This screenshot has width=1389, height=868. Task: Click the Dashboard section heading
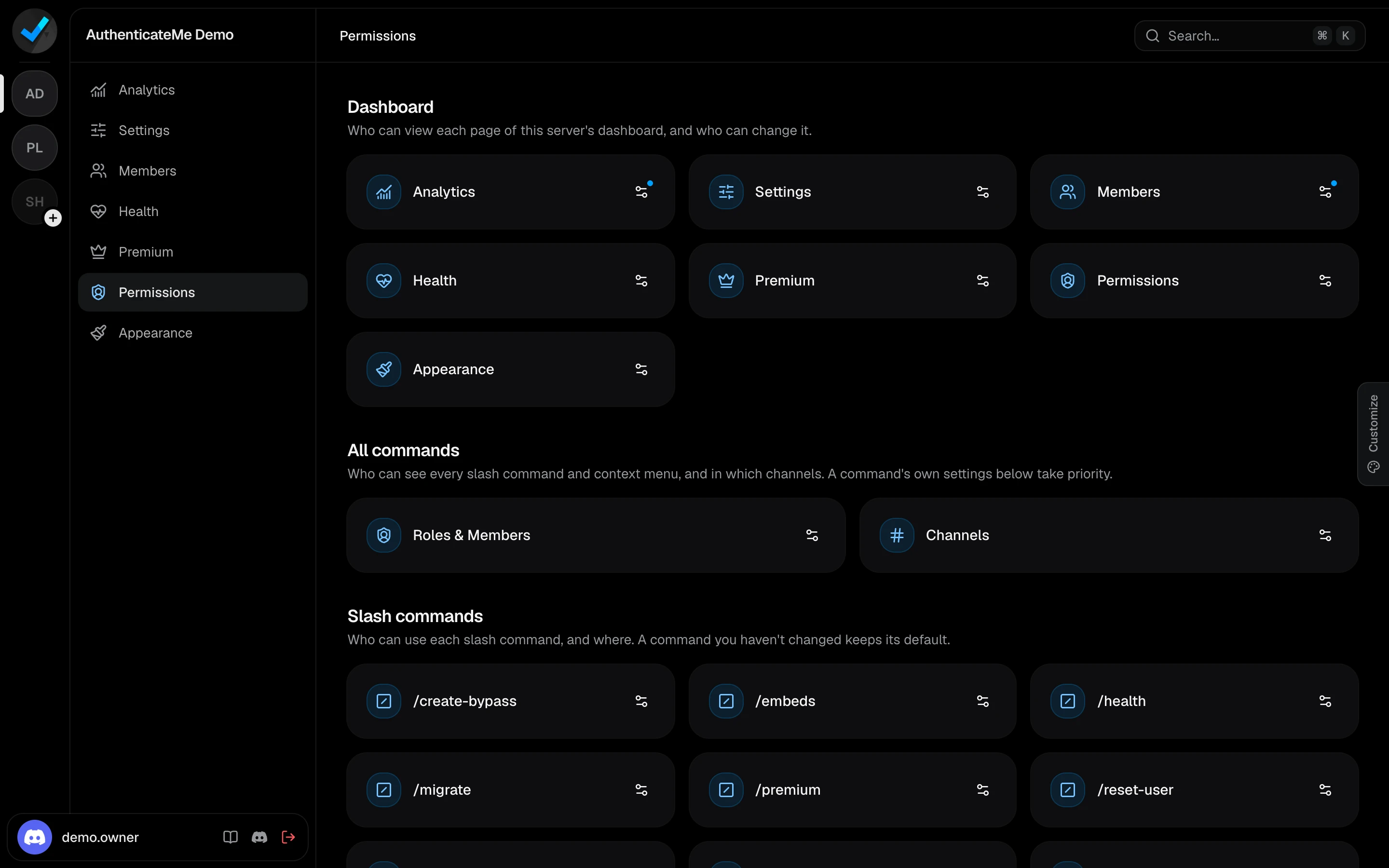point(390,107)
